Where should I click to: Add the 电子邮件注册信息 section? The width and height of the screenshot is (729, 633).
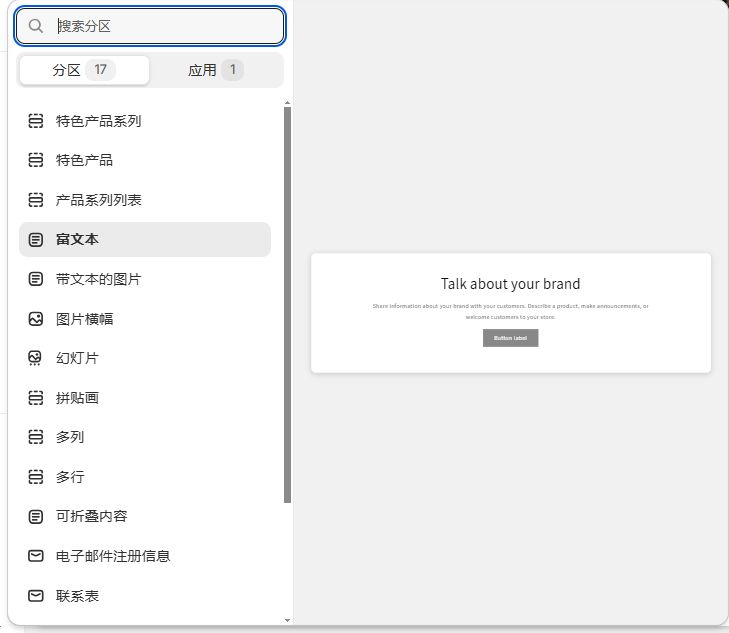pos(145,556)
